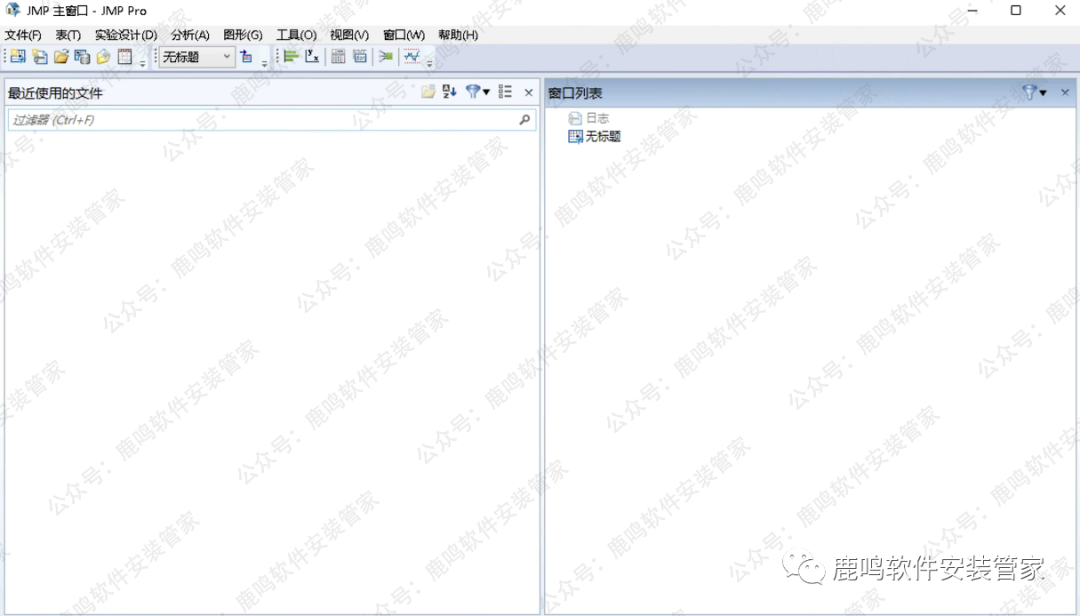
Task: Open the 无标题 window selector dropdown
Action: (226, 57)
